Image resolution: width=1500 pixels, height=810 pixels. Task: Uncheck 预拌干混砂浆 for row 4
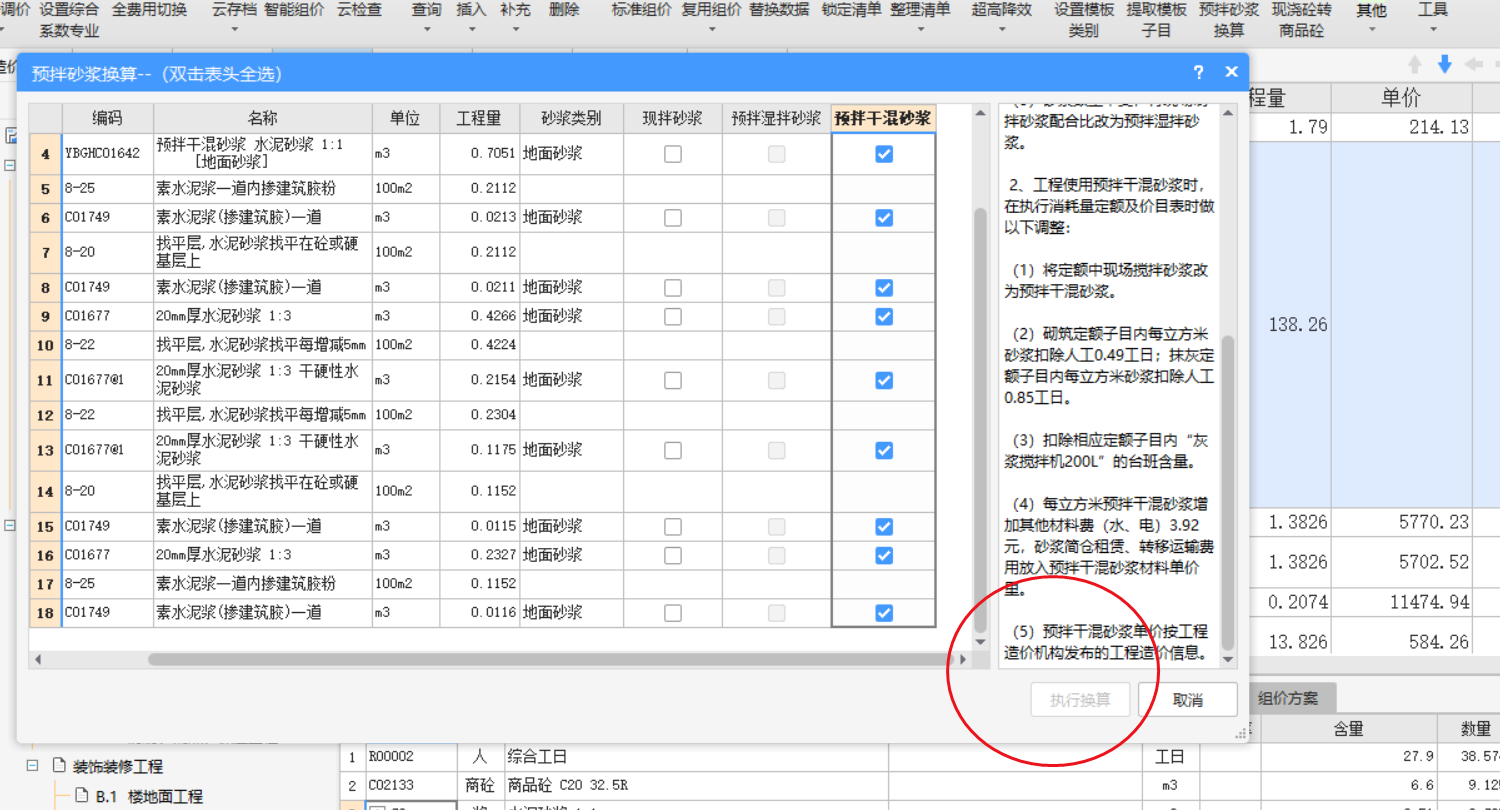883,154
